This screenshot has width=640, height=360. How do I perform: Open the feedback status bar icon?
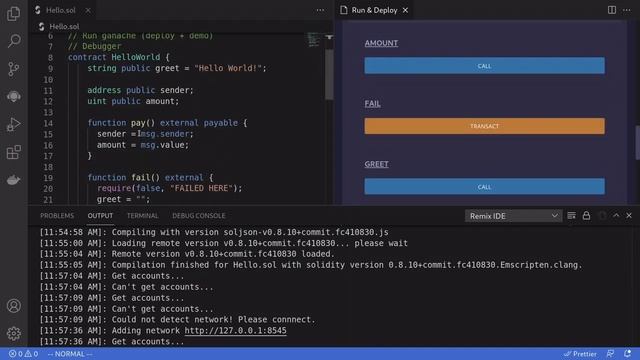610,354
